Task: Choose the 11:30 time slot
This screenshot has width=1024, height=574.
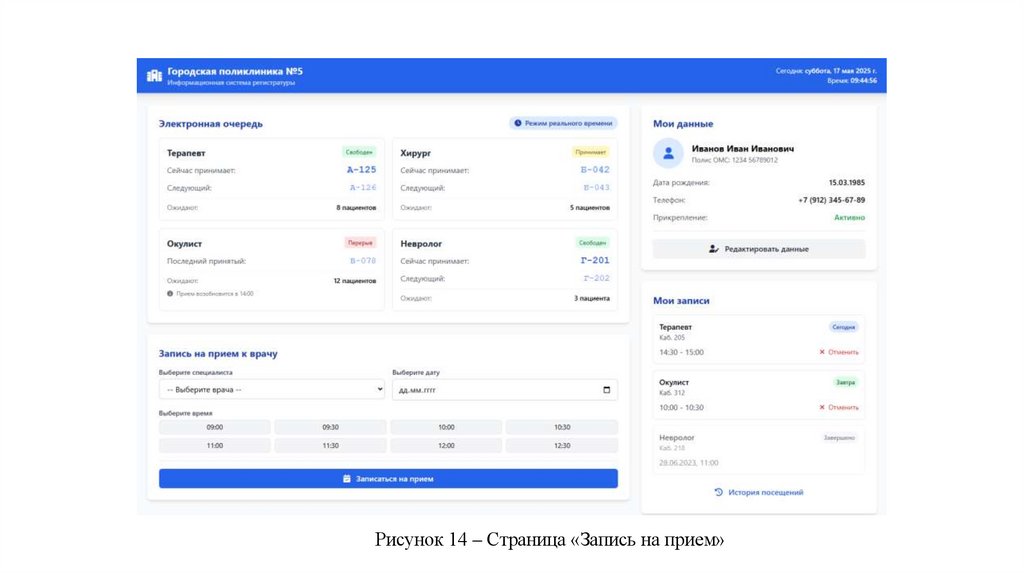Action: (330, 445)
